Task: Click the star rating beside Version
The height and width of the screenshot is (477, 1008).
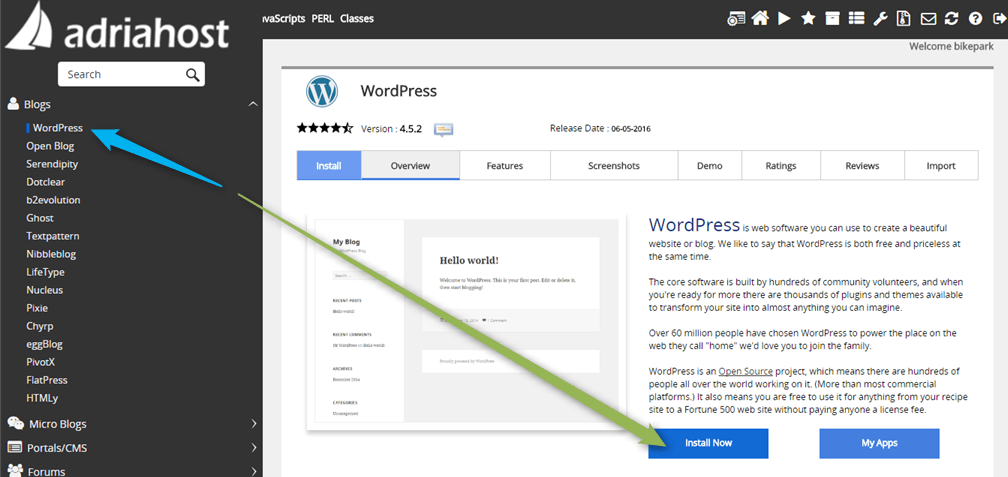Action: 325,128
